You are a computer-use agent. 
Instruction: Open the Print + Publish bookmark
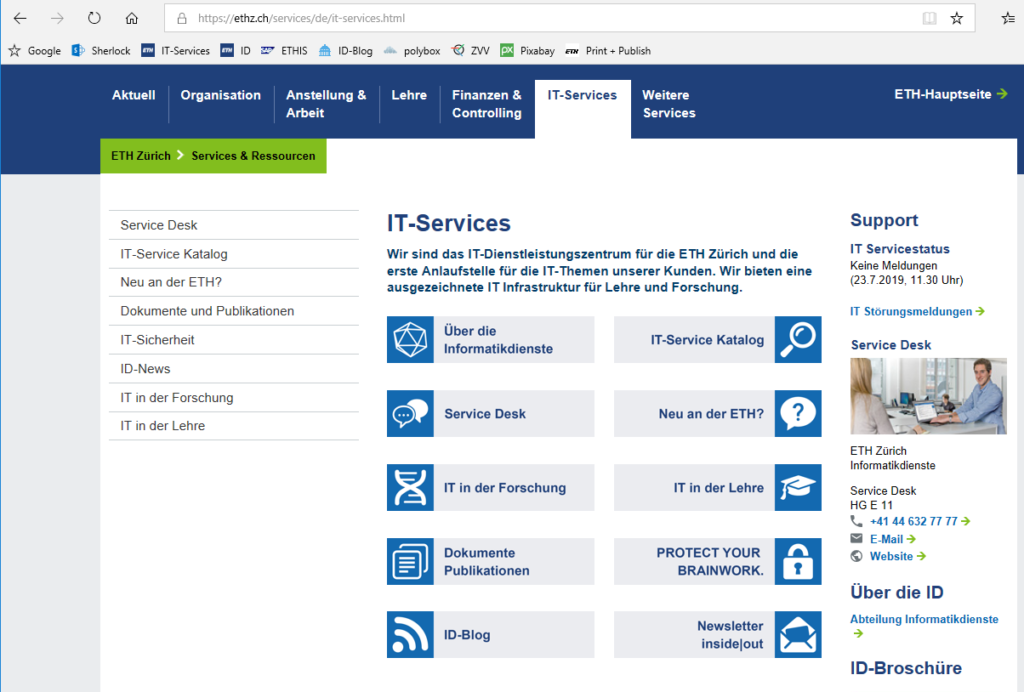coord(608,51)
